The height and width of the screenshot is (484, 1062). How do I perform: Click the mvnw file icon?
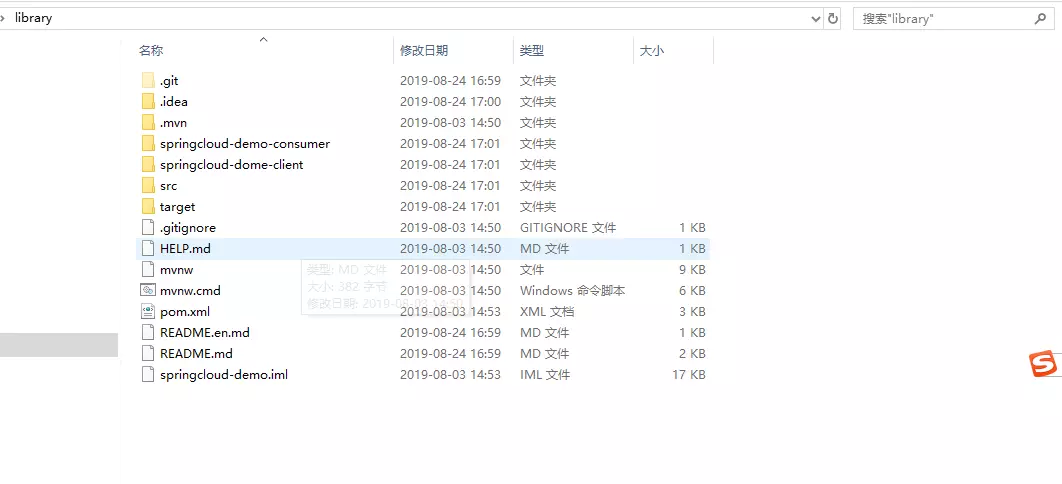(x=148, y=269)
